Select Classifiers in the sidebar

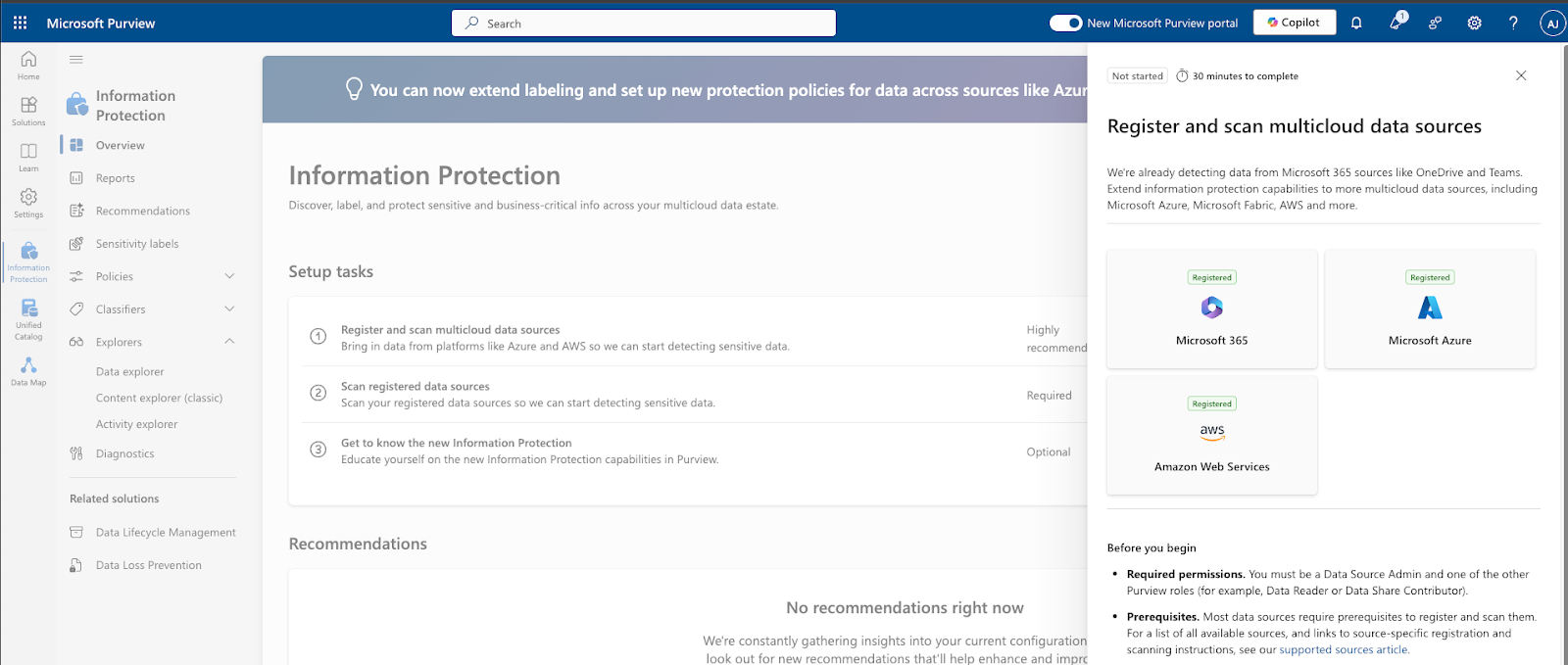[x=121, y=309]
